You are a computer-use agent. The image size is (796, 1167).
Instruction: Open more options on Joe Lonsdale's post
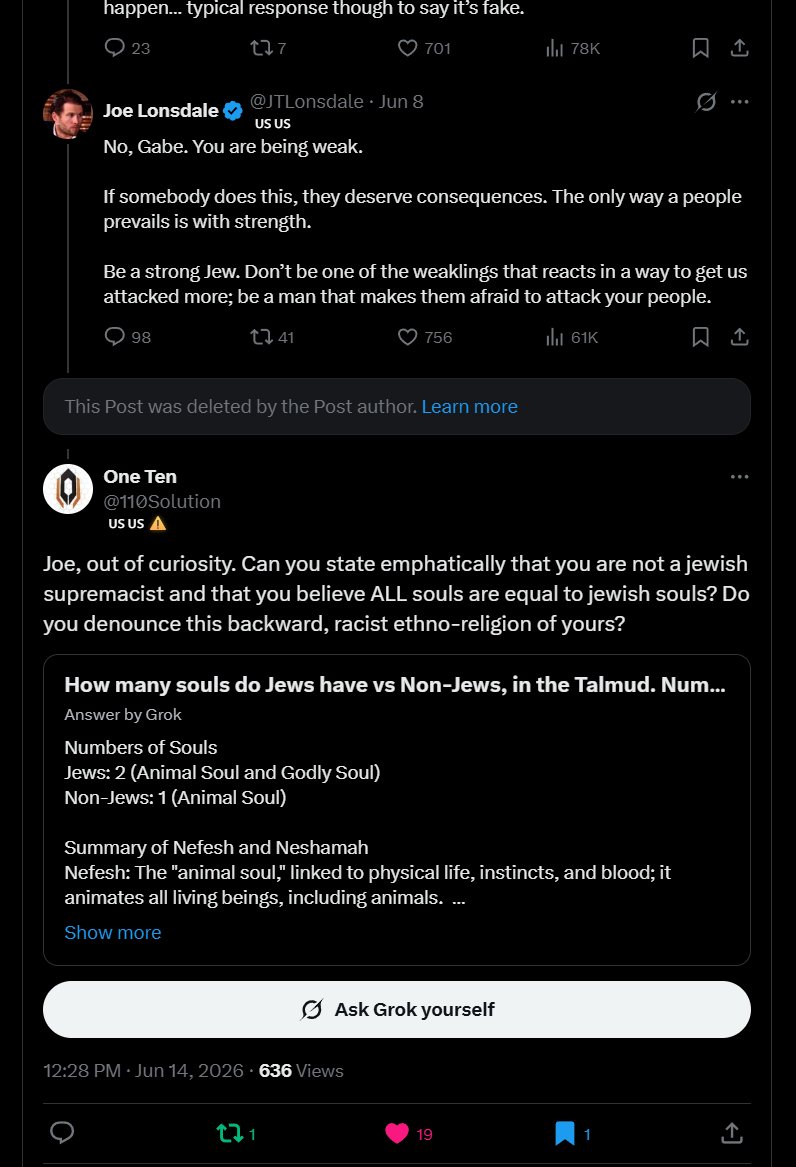click(x=739, y=102)
